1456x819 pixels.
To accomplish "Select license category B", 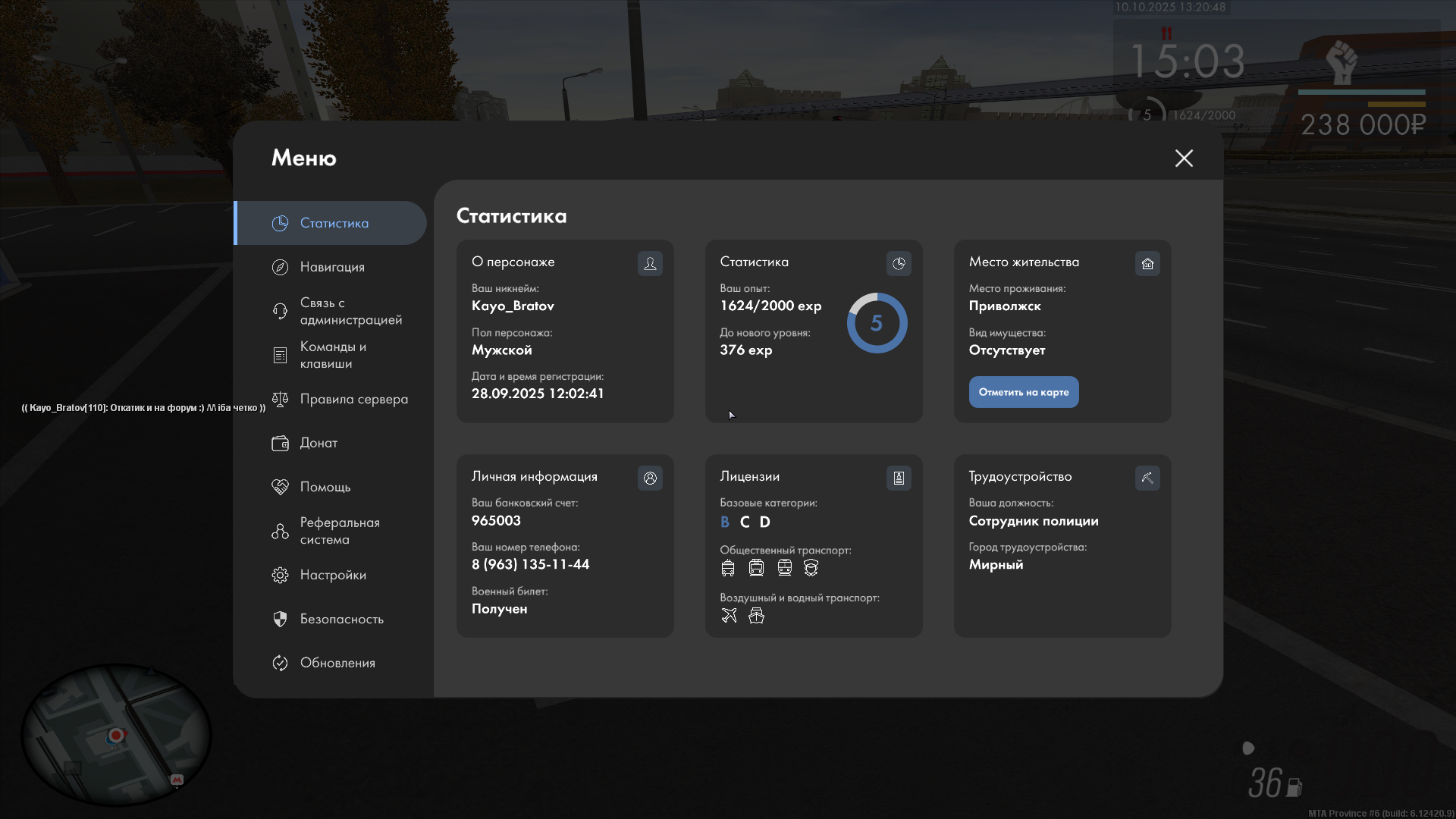I will (724, 522).
